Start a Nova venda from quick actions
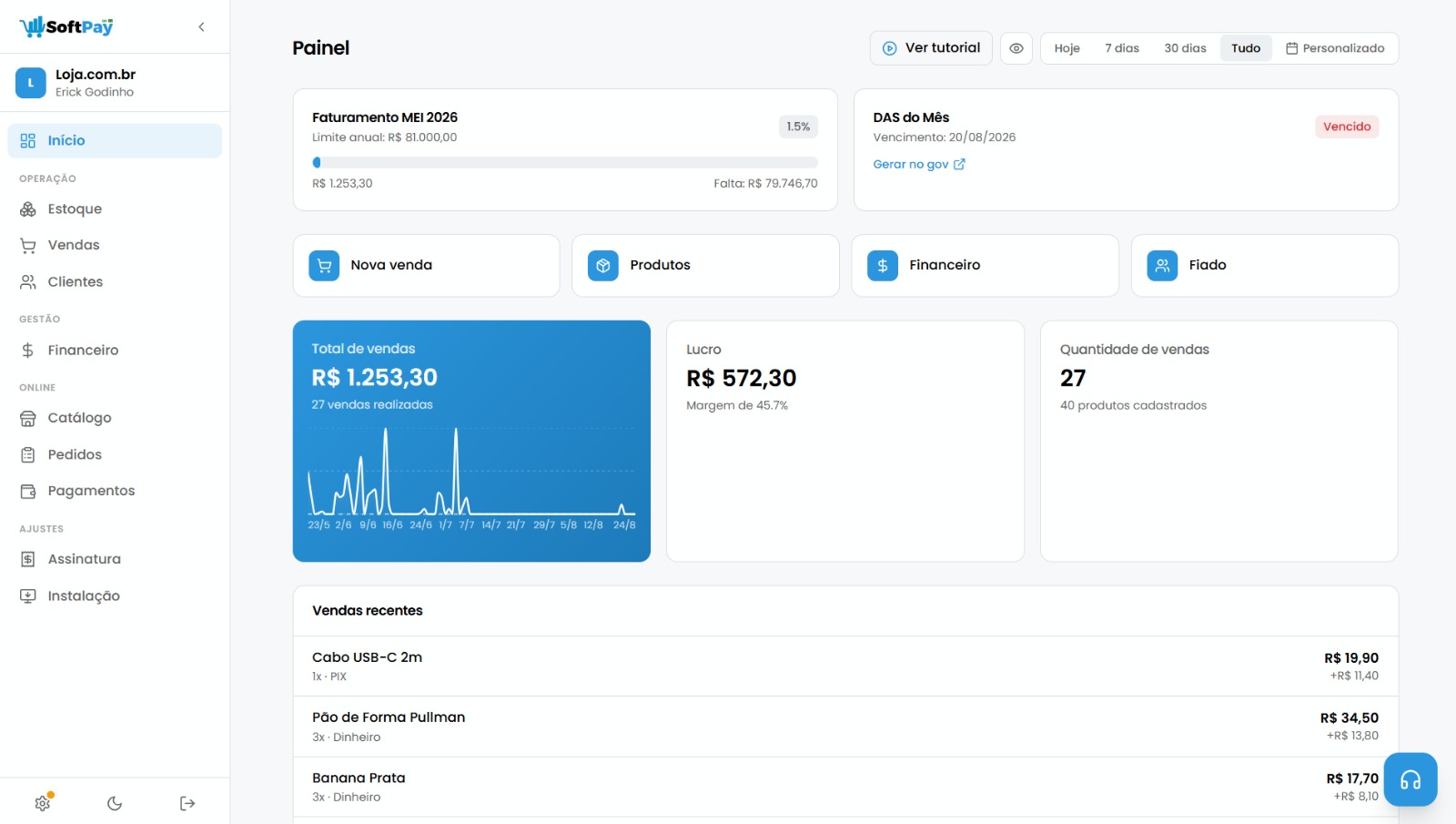This screenshot has height=824, width=1456. (426, 266)
